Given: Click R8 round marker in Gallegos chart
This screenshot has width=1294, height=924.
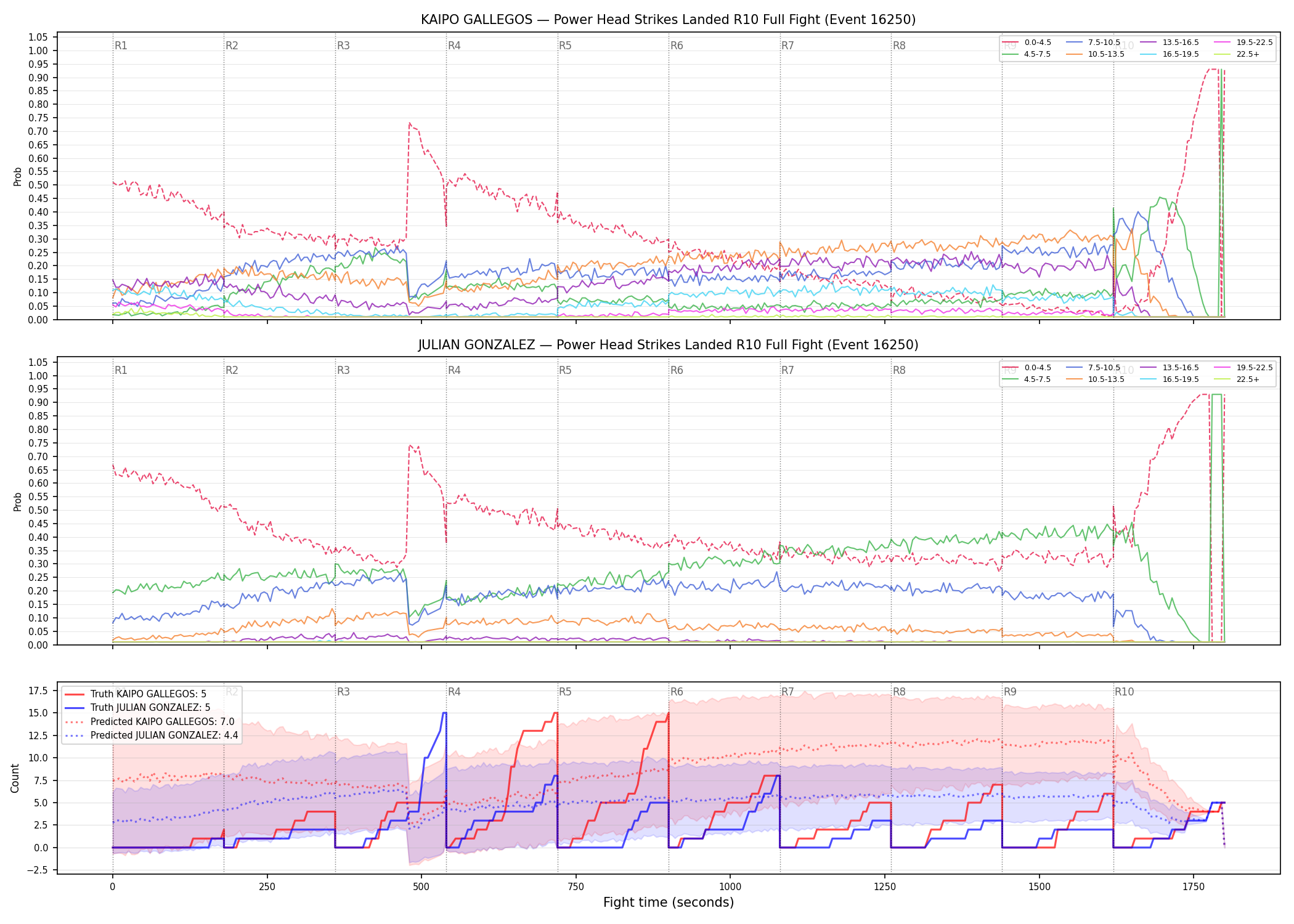Looking at the screenshot, I should coord(899,46).
